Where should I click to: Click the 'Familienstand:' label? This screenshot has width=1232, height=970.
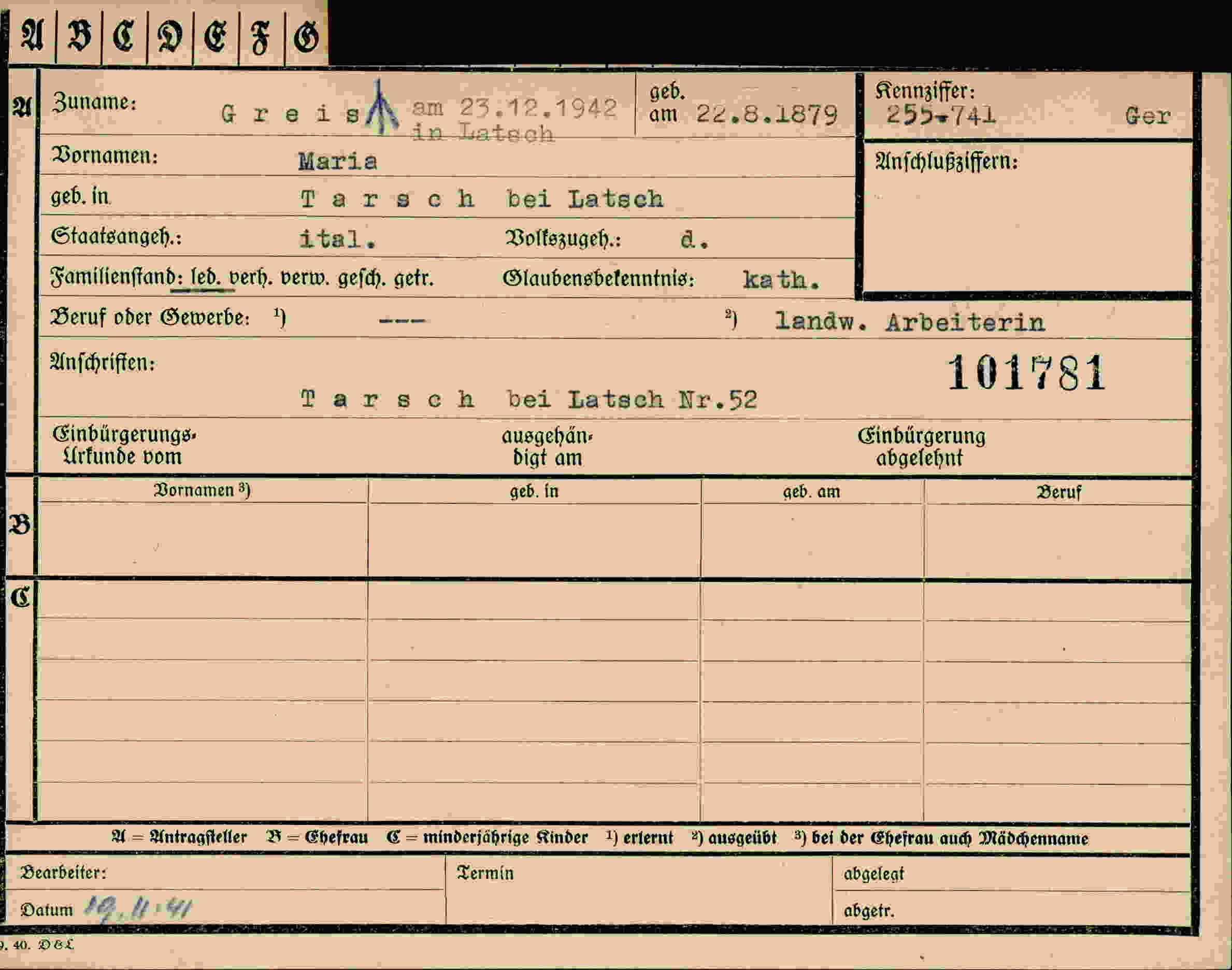pos(117,278)
